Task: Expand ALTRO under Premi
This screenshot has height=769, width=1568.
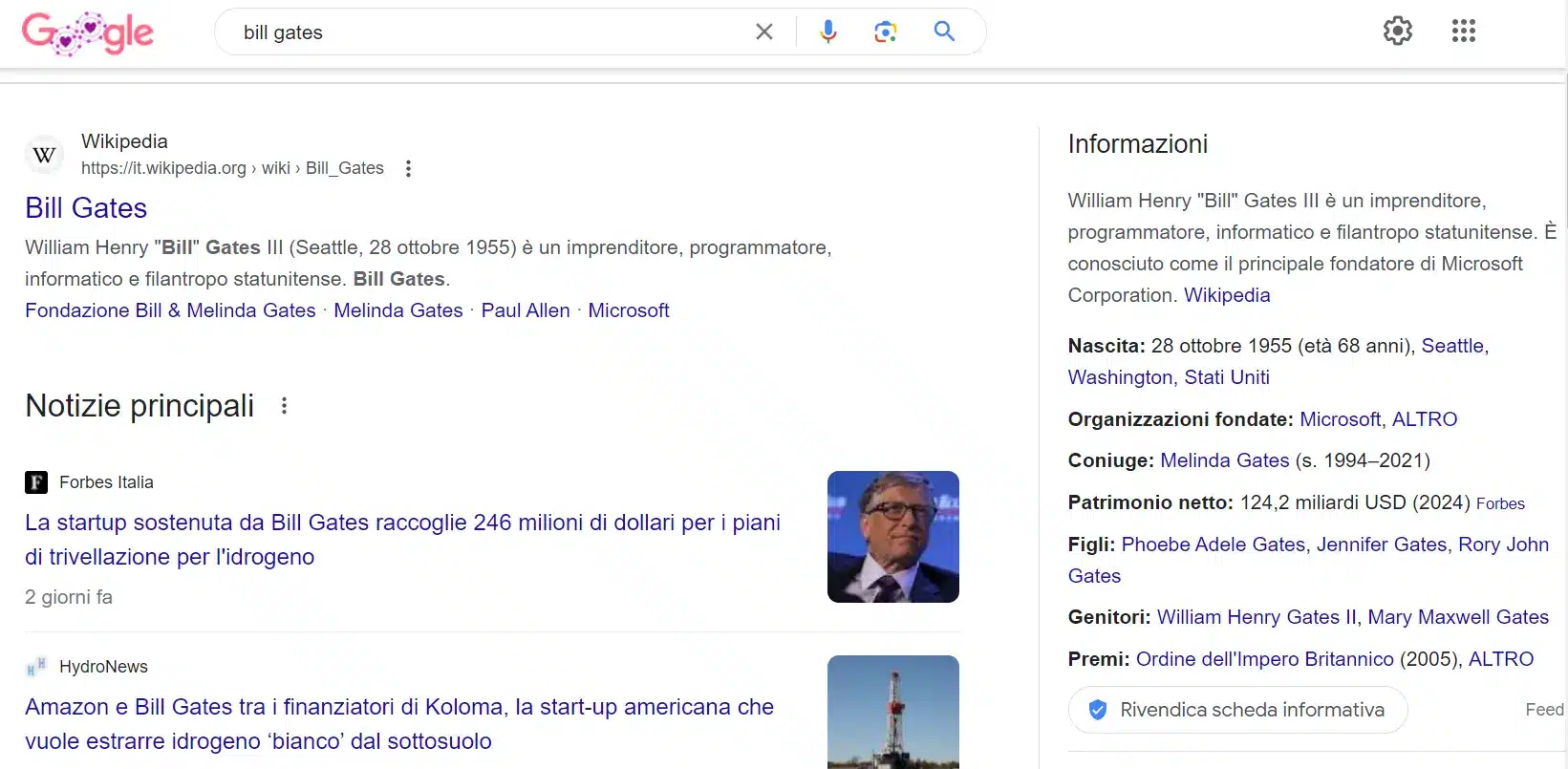Action: [x=1501, y=659]
